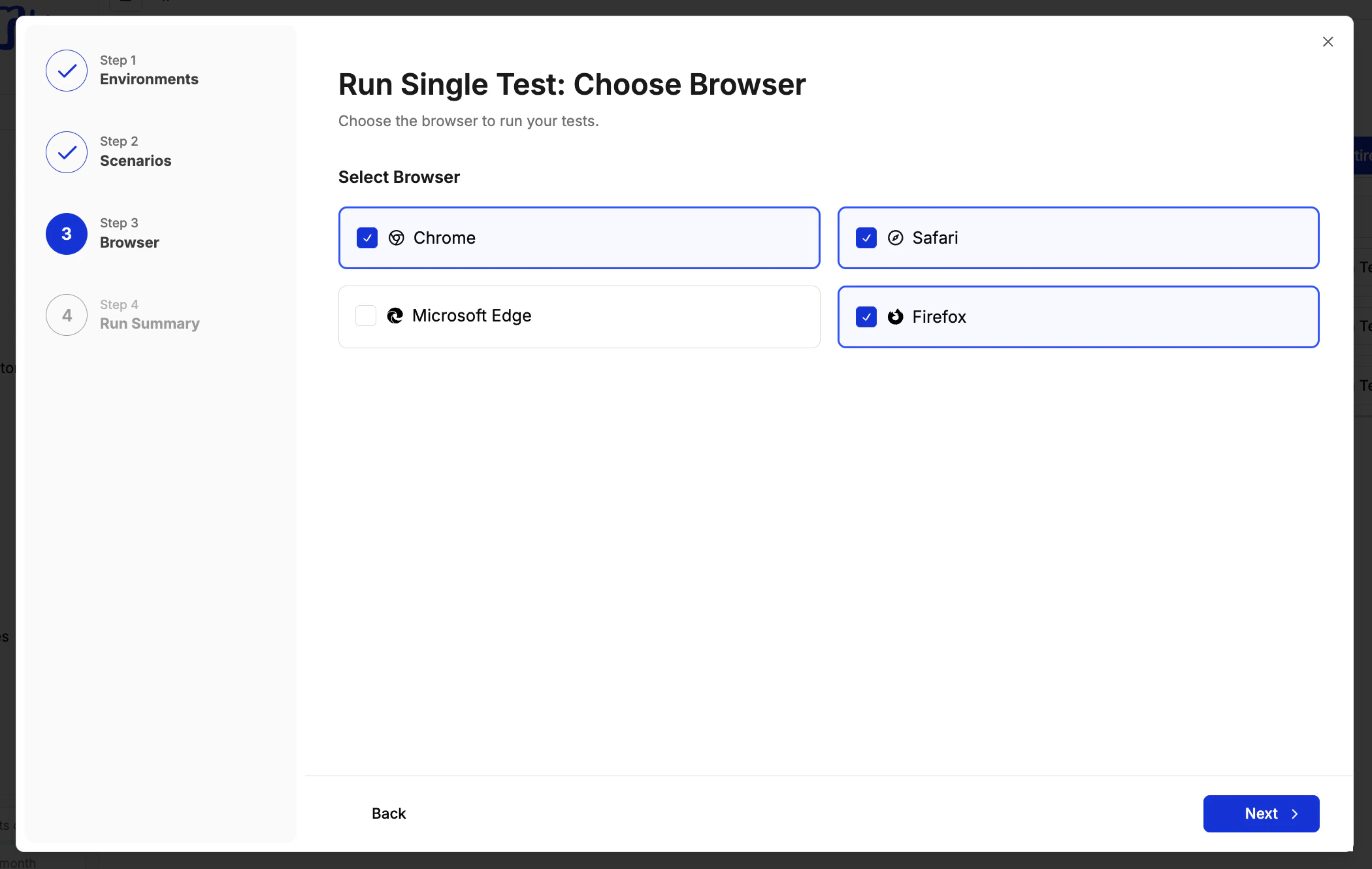Uncheck the Chrome checkbox

pos(367,238)
